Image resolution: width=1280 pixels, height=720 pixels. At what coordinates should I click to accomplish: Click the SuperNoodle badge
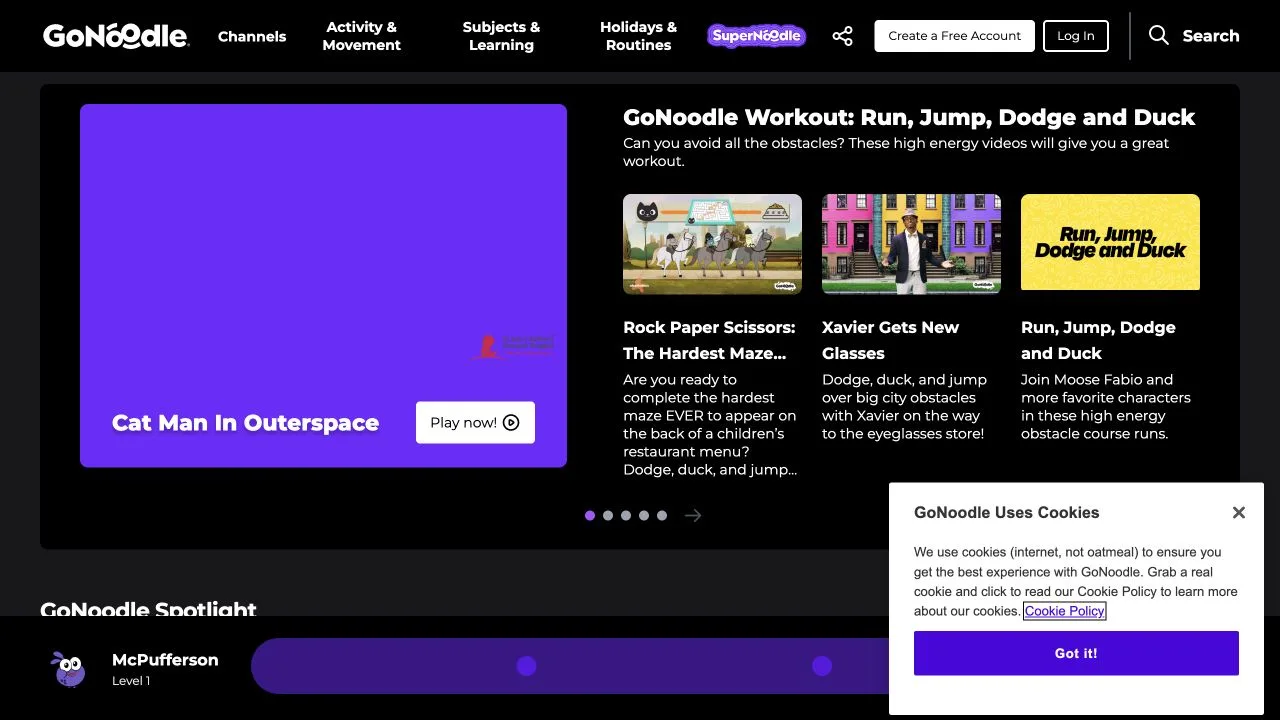(756, 36)
